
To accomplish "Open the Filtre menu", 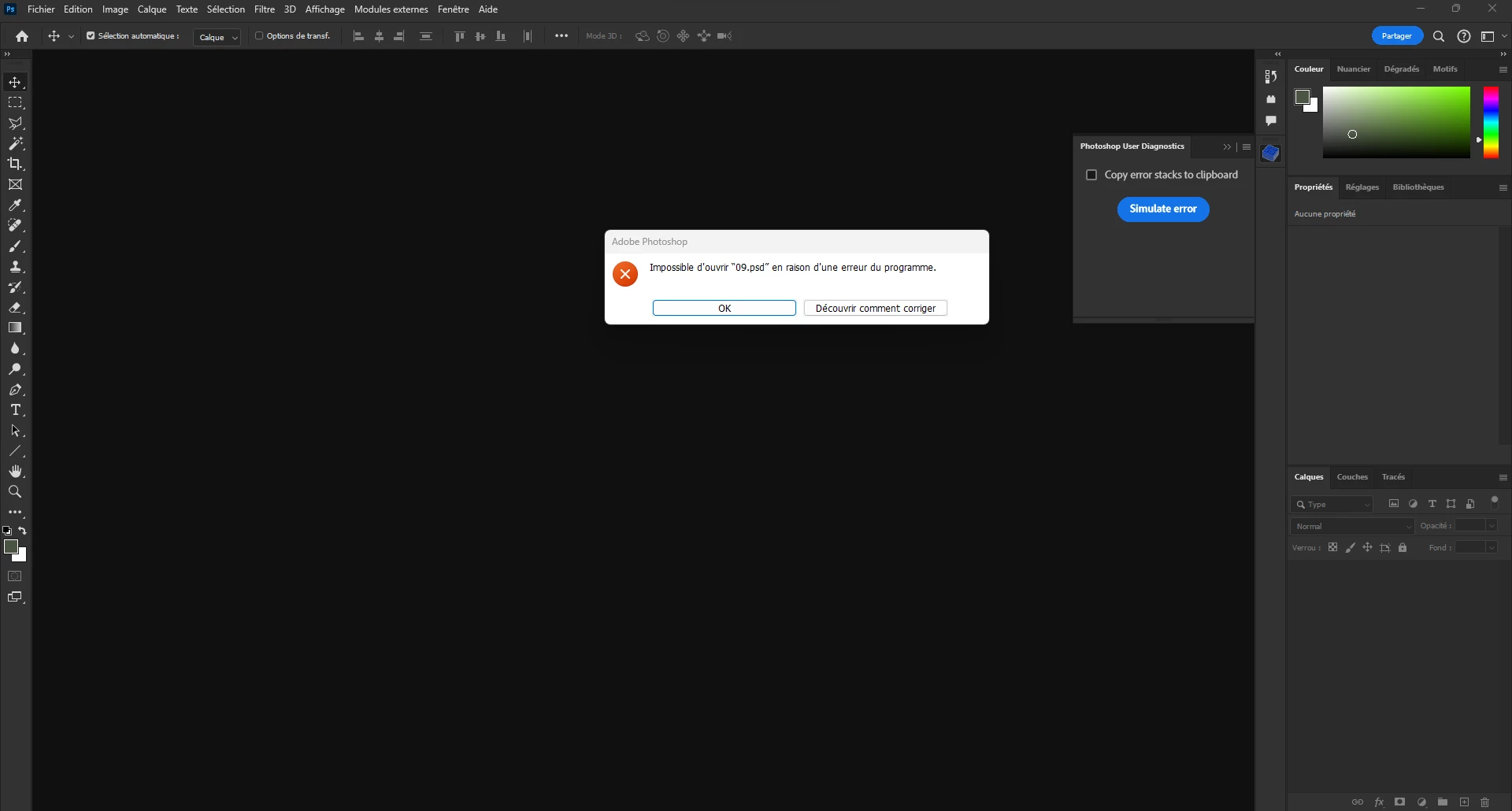I will (265, 9).
